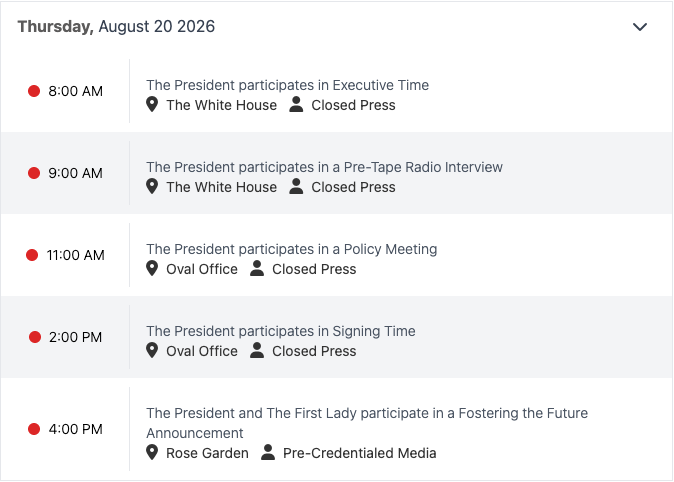Collapse the Thursday, August 20 schedule chevron
Image resolution: width=674 pixels, height=482 pixels.
point(640,27)
